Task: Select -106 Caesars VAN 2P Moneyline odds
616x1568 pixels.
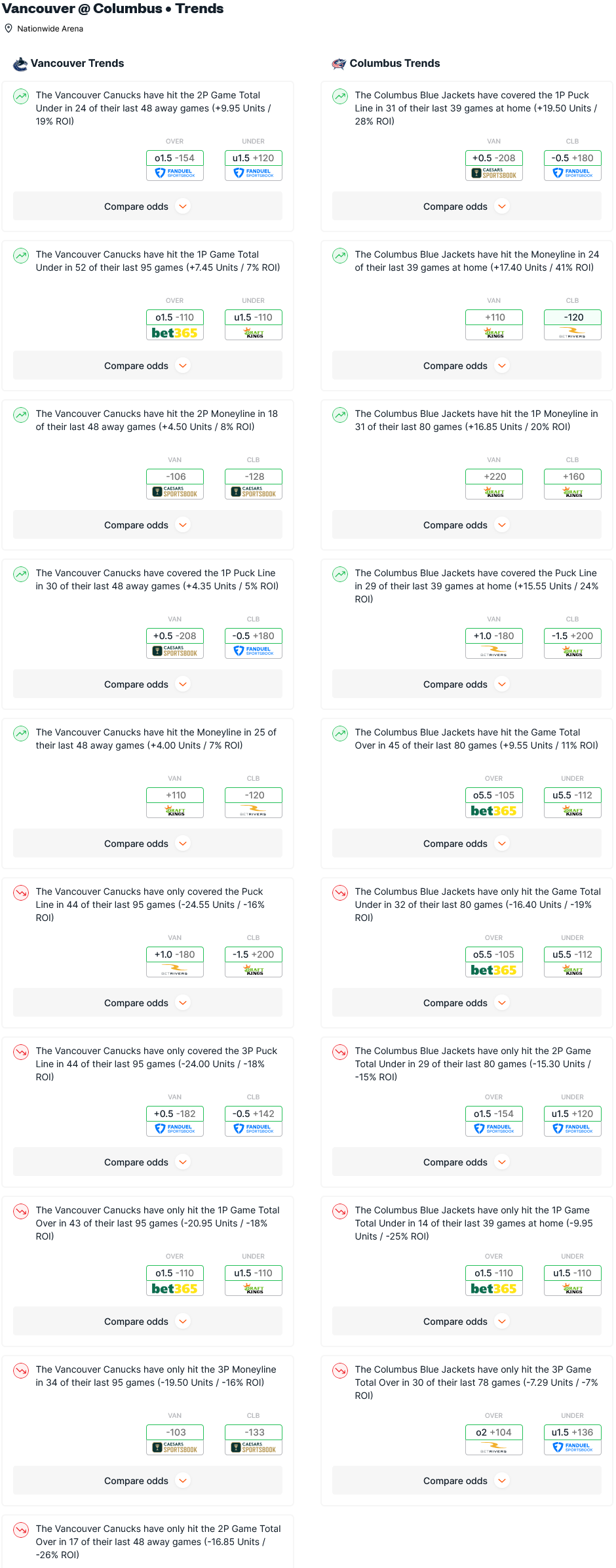Action: pos(175,484)
